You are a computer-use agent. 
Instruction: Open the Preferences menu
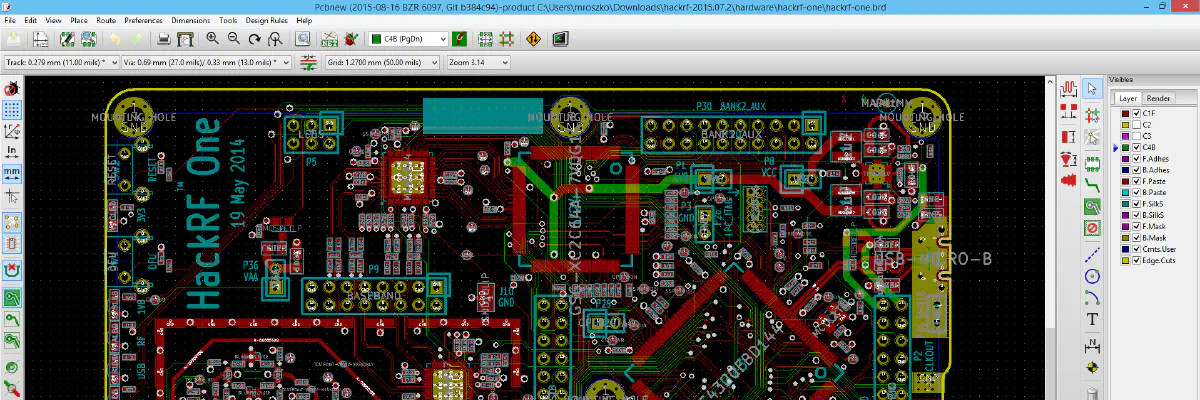coord(144,20)
